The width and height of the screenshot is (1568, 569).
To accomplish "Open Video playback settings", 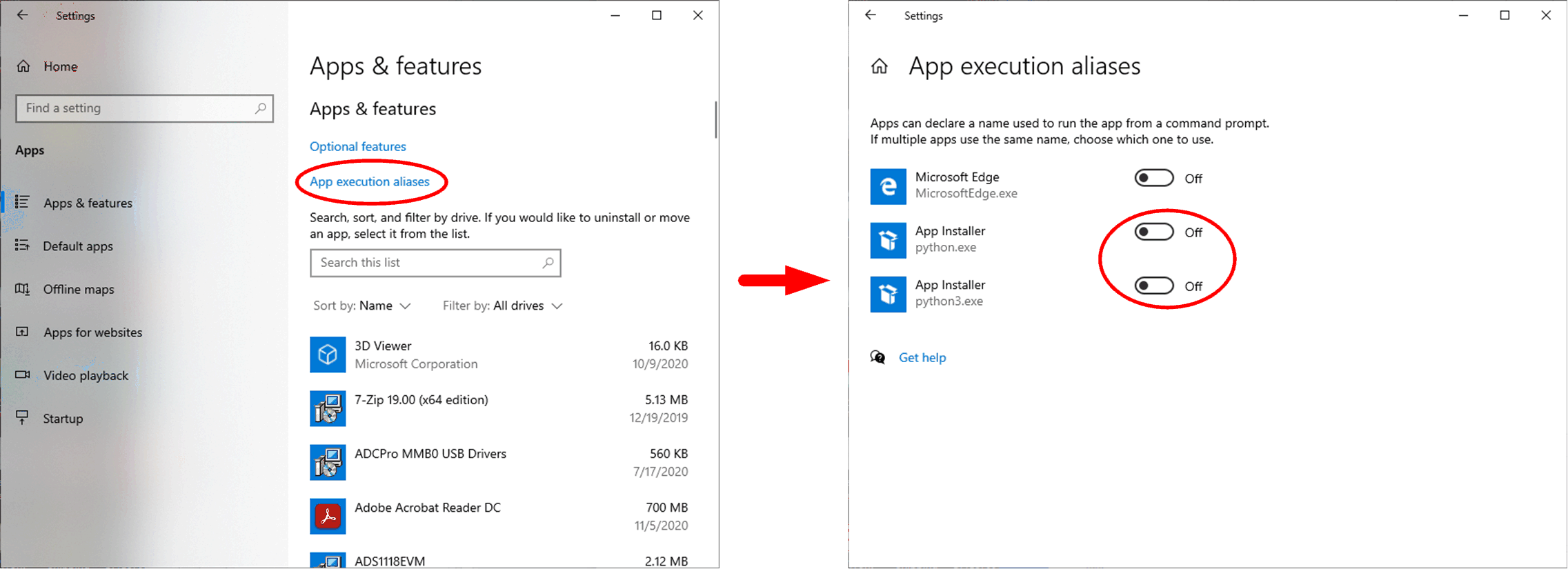I will 86,375.
